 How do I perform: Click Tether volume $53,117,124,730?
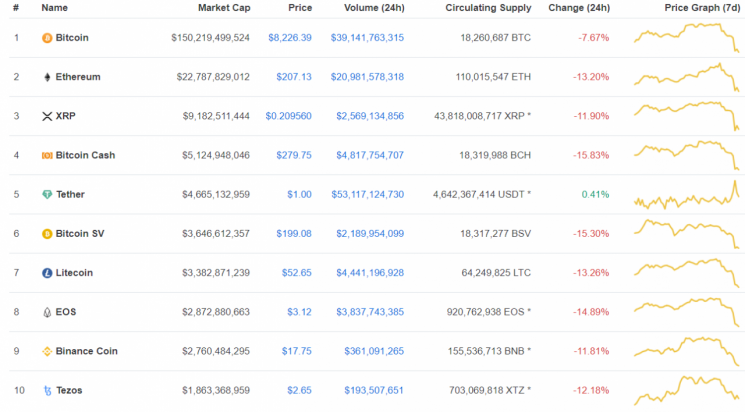pos(367,194)
